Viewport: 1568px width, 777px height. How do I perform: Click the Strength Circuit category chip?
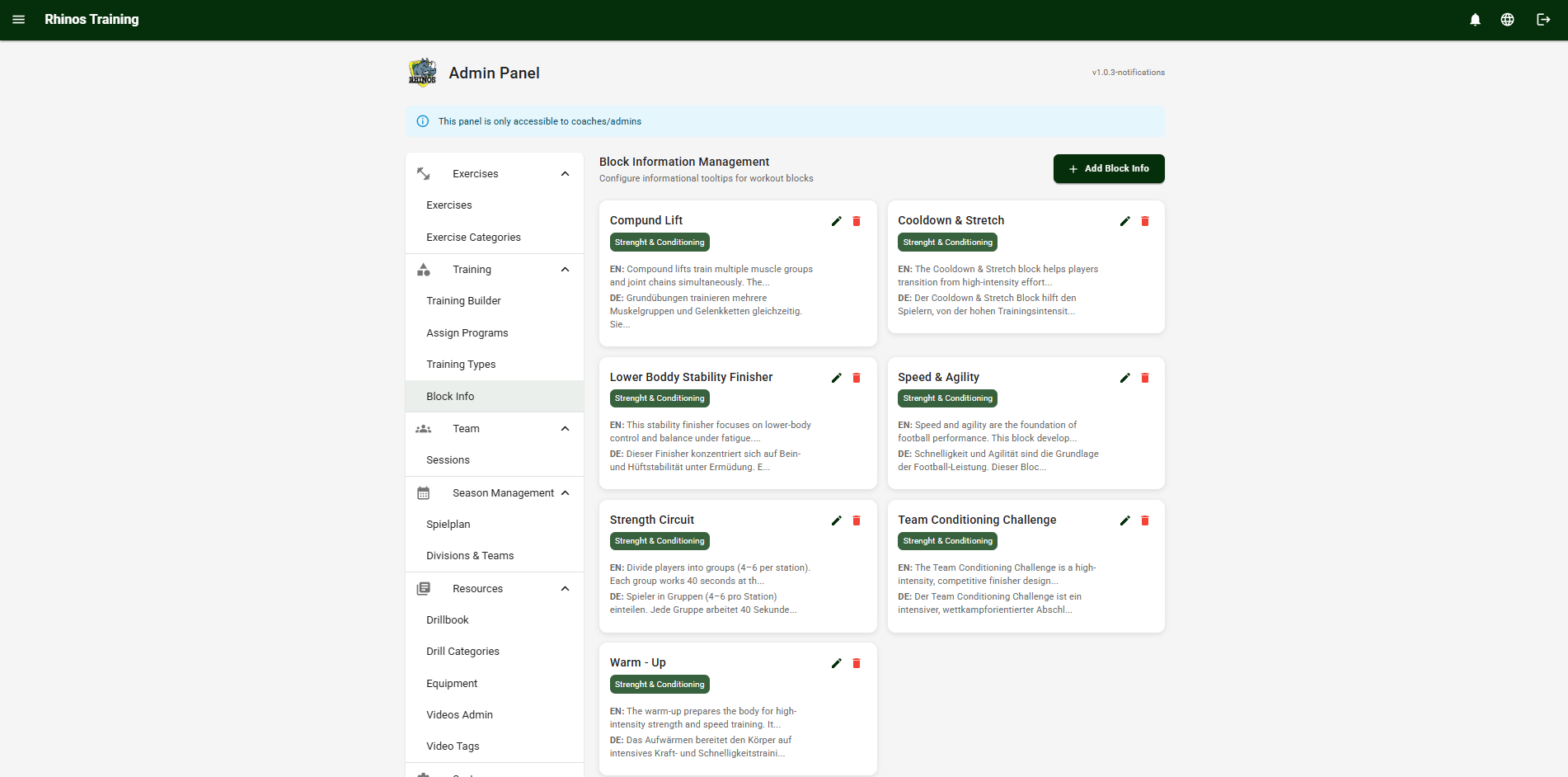point(660,541)
